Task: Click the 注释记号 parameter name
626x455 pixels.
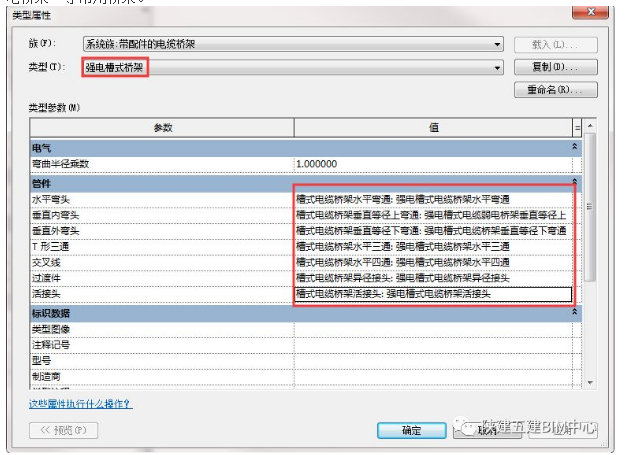Action: 51,345
